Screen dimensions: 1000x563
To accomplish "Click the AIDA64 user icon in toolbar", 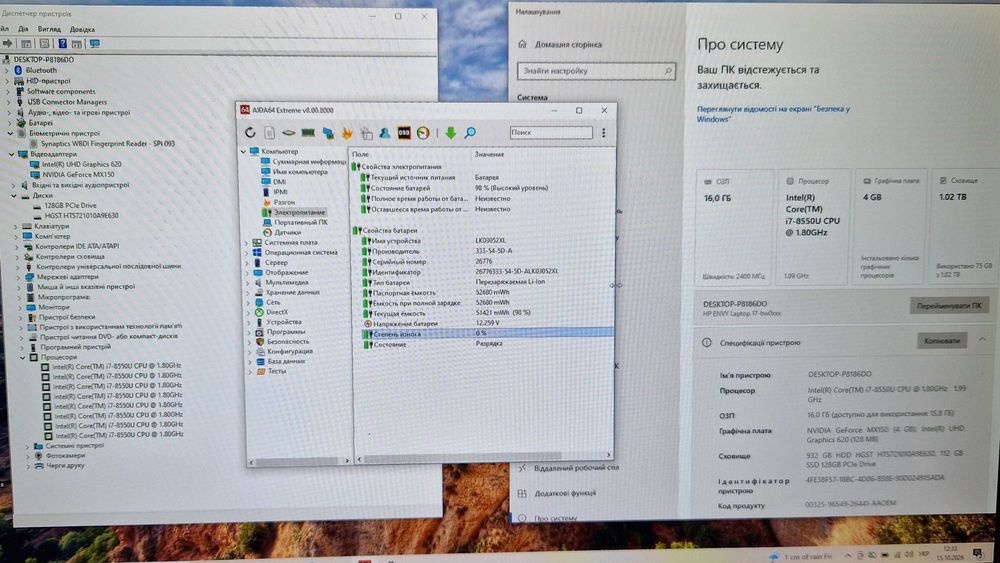I will (385, 133).
